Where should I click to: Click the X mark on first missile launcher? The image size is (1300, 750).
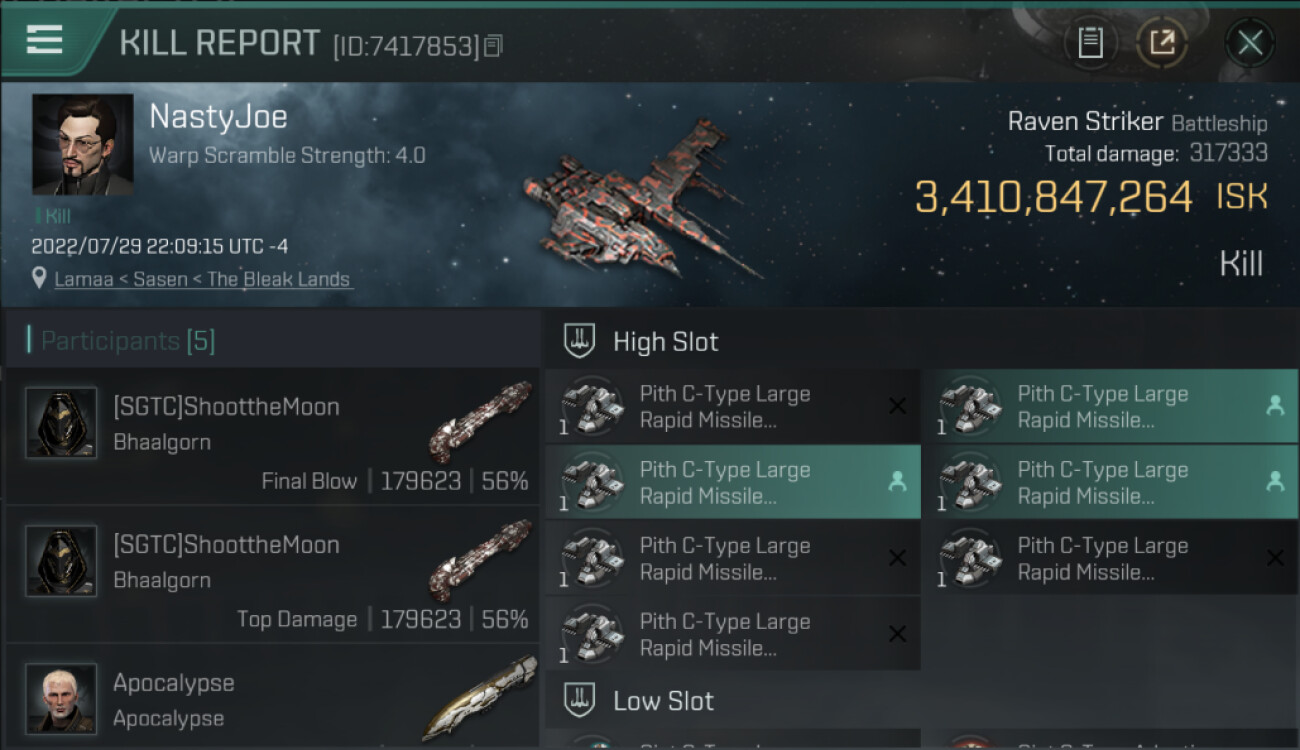pos(897,406)
